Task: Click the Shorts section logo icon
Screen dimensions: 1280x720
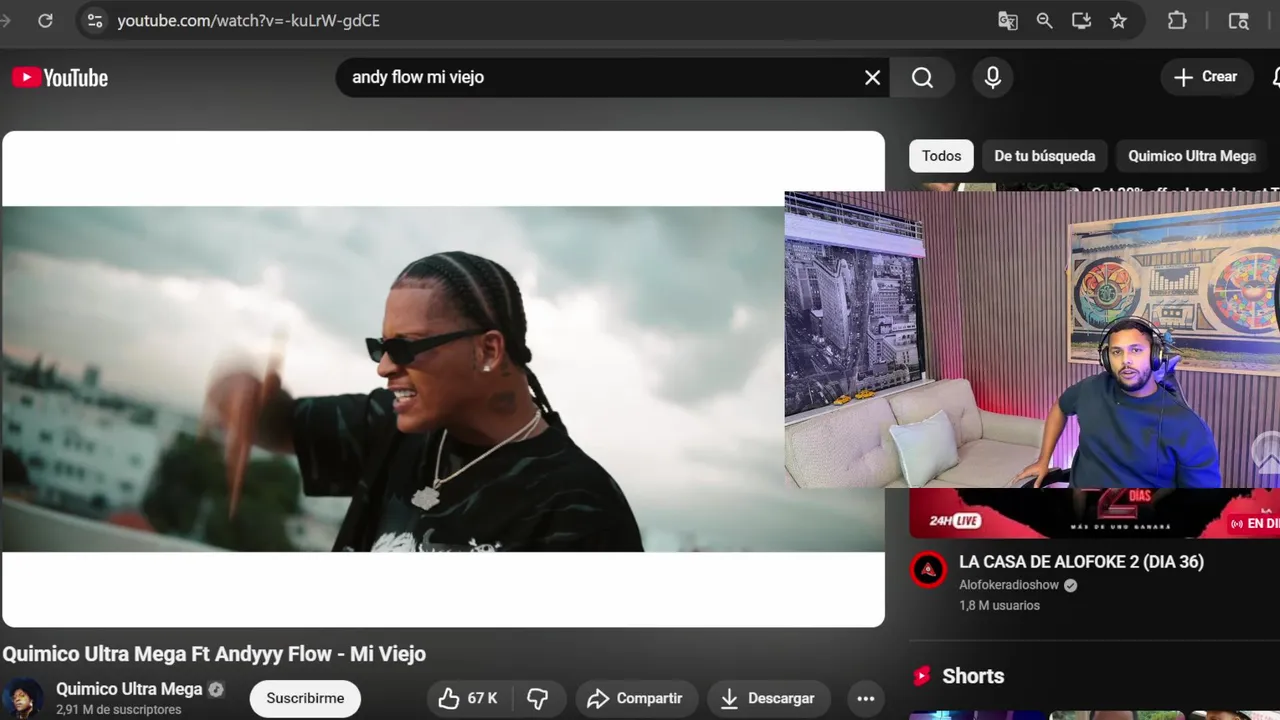Action: [922, 676]
